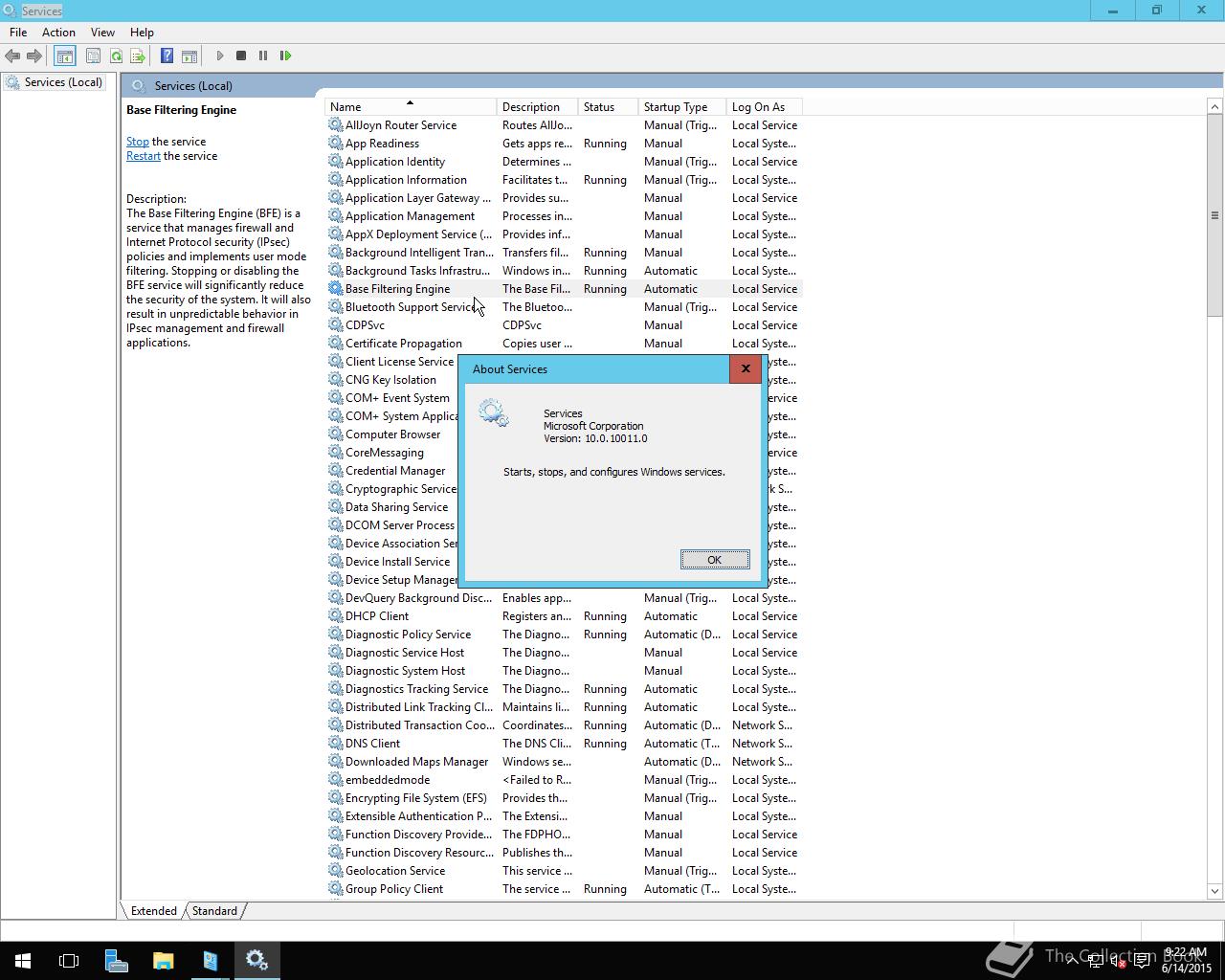Click the Forward arrow in toolbar
Screen dimensions: 1225x980
[34, 56]
